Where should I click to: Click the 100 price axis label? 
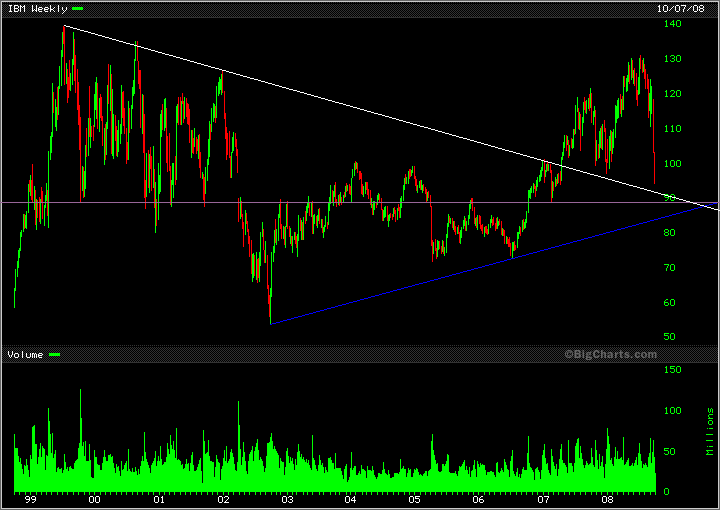[673, 163]
